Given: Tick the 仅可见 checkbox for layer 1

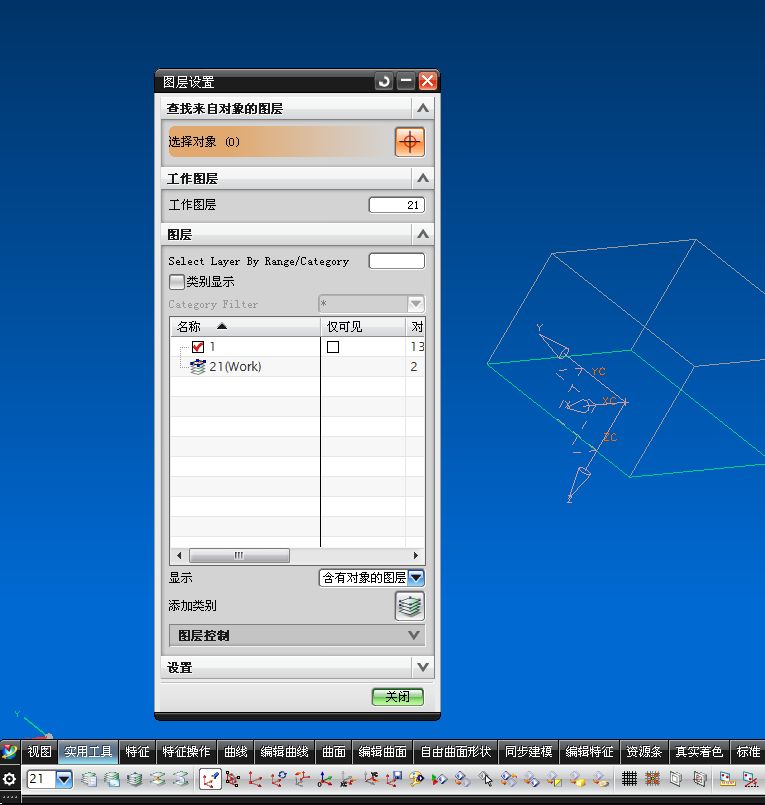Looking at the screenshot, I should tap(333, 347).
